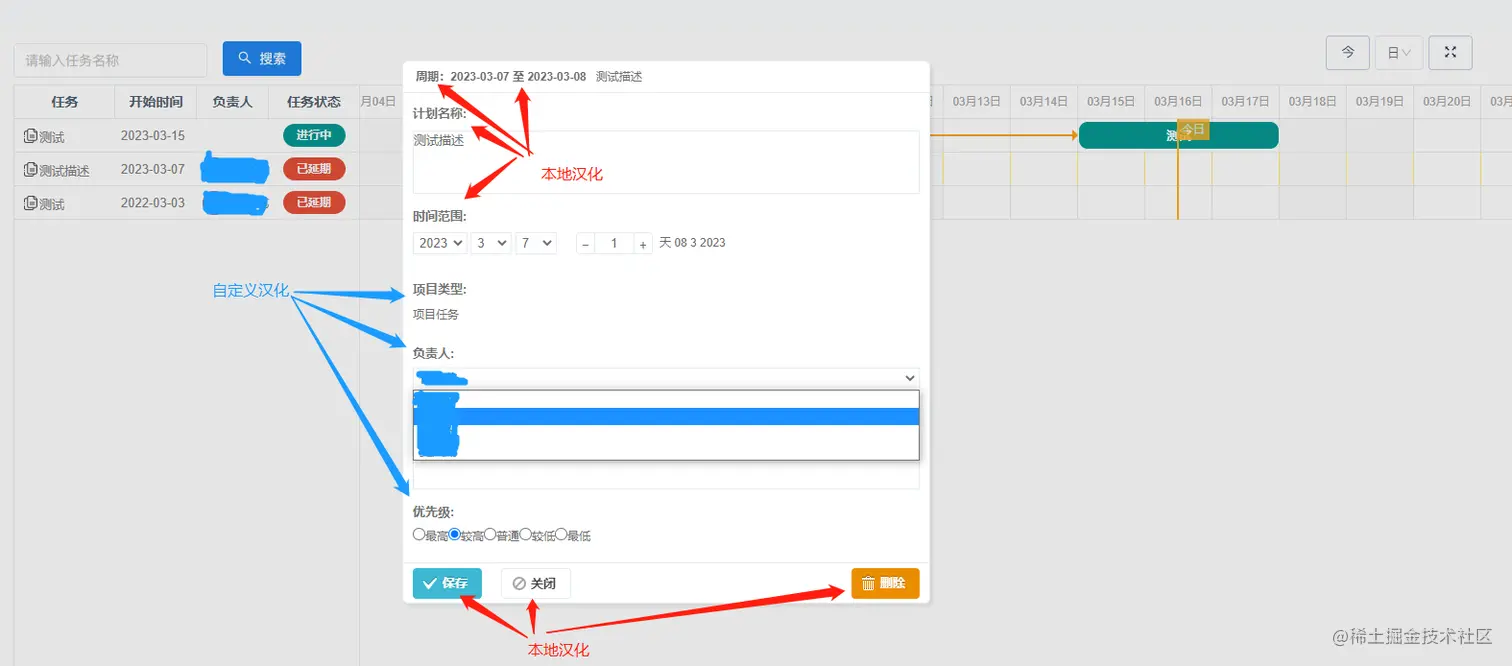
Task: Click the 今 button to jump to today
Action: click(x=1347, y=52)
